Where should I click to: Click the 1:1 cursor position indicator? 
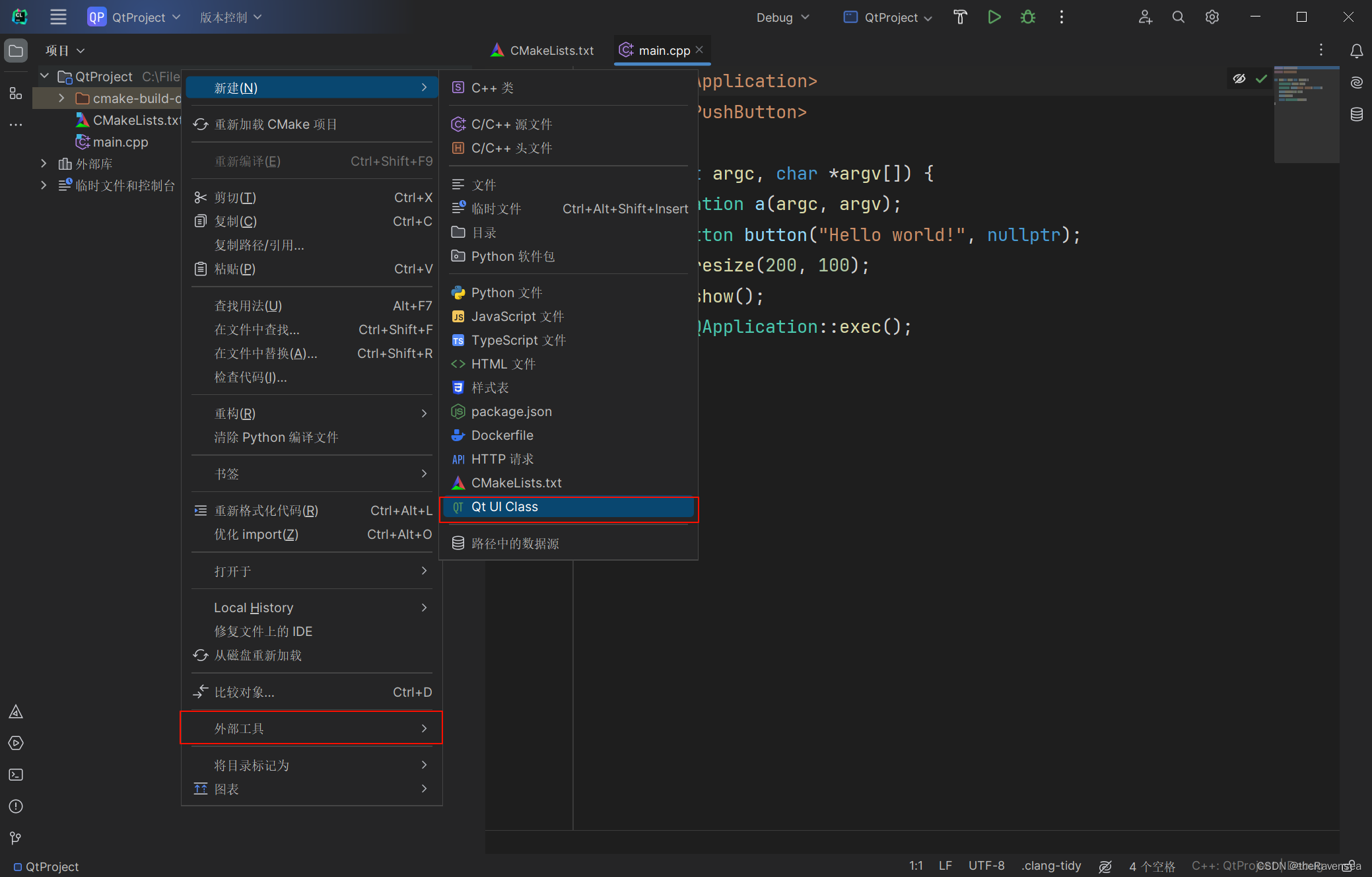[916, 866]
